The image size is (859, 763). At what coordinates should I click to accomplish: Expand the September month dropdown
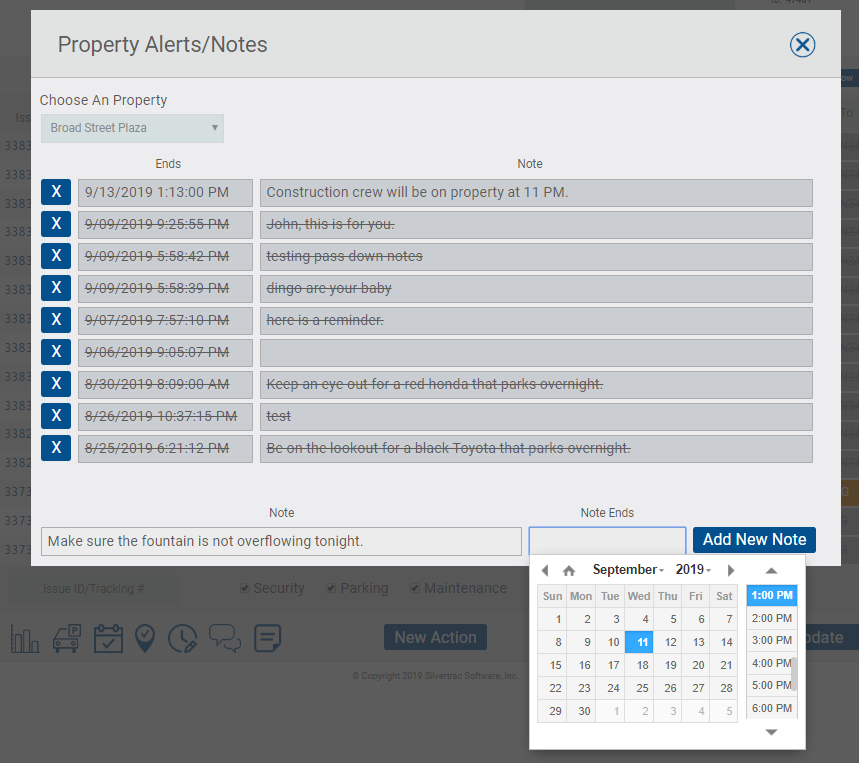(x=628, y=570)
